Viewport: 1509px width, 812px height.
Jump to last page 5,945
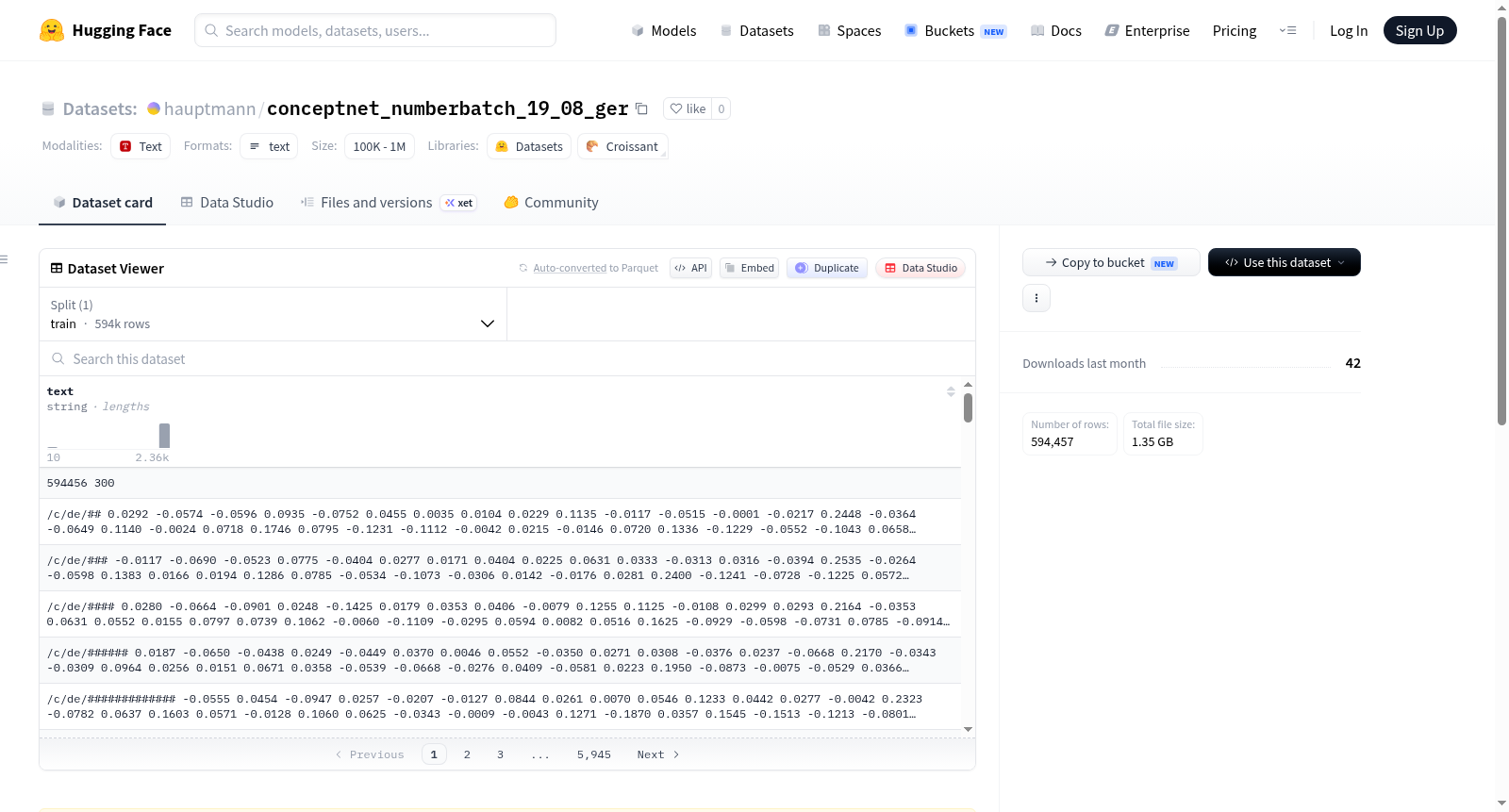point(594,754)
